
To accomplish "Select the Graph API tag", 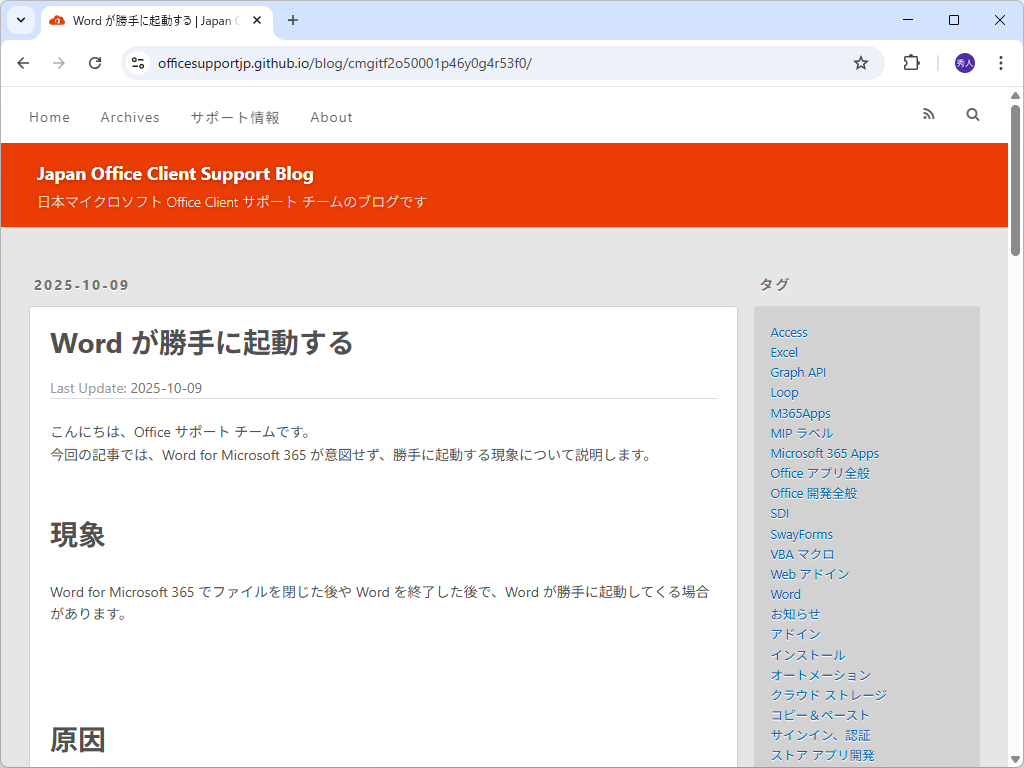I will click(x=798, y=372).
